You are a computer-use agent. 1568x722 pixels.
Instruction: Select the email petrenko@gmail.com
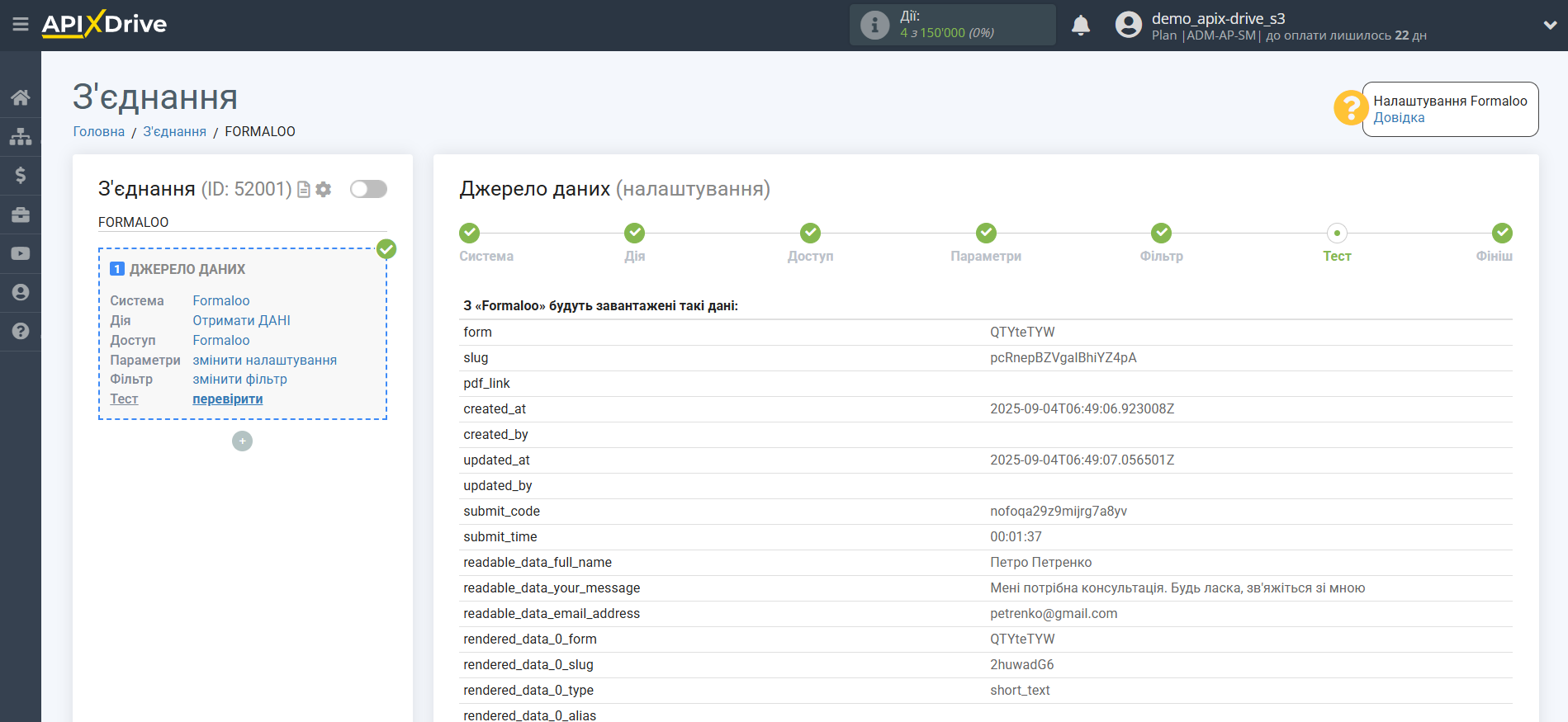1054,613
